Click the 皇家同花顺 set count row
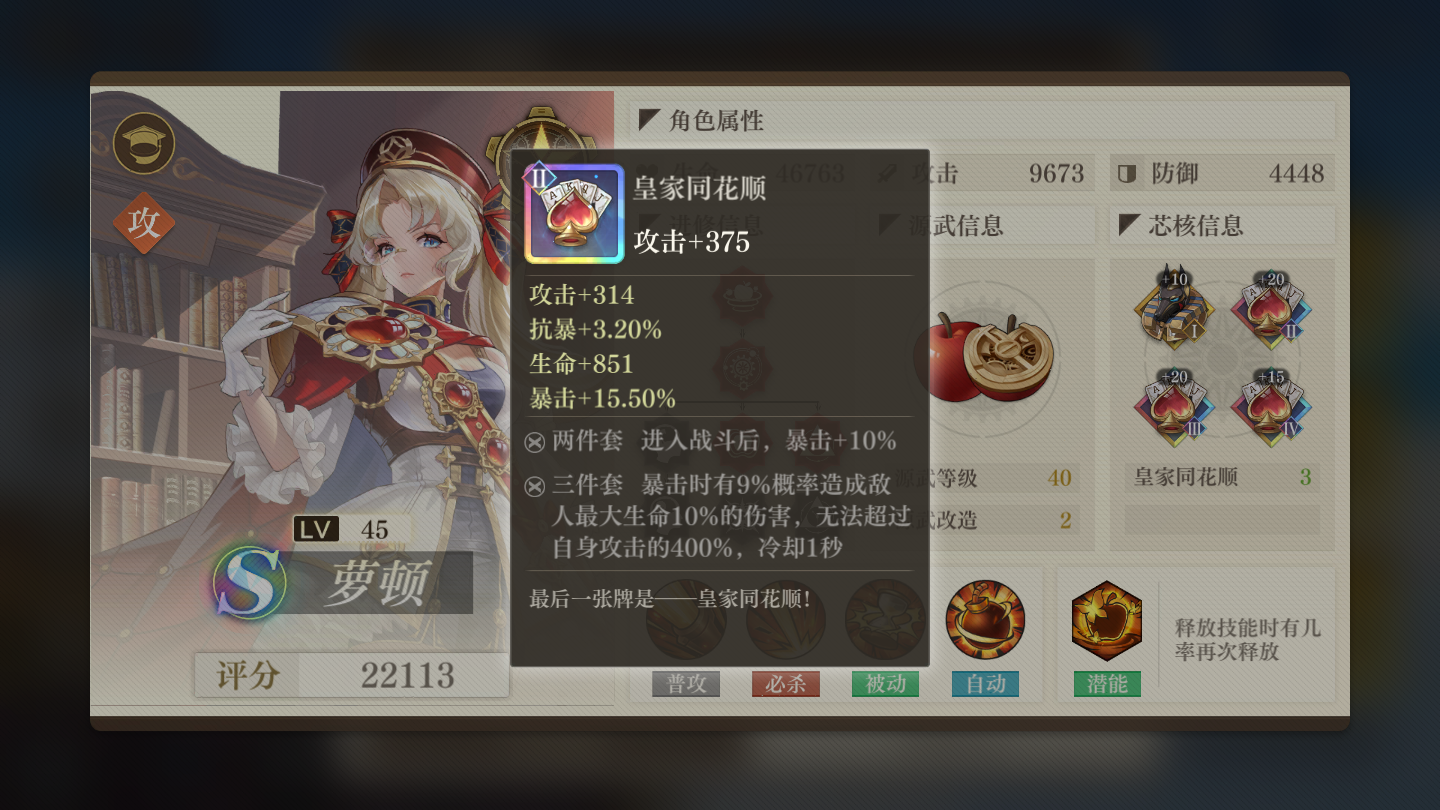 click(x=1222, y=477)
